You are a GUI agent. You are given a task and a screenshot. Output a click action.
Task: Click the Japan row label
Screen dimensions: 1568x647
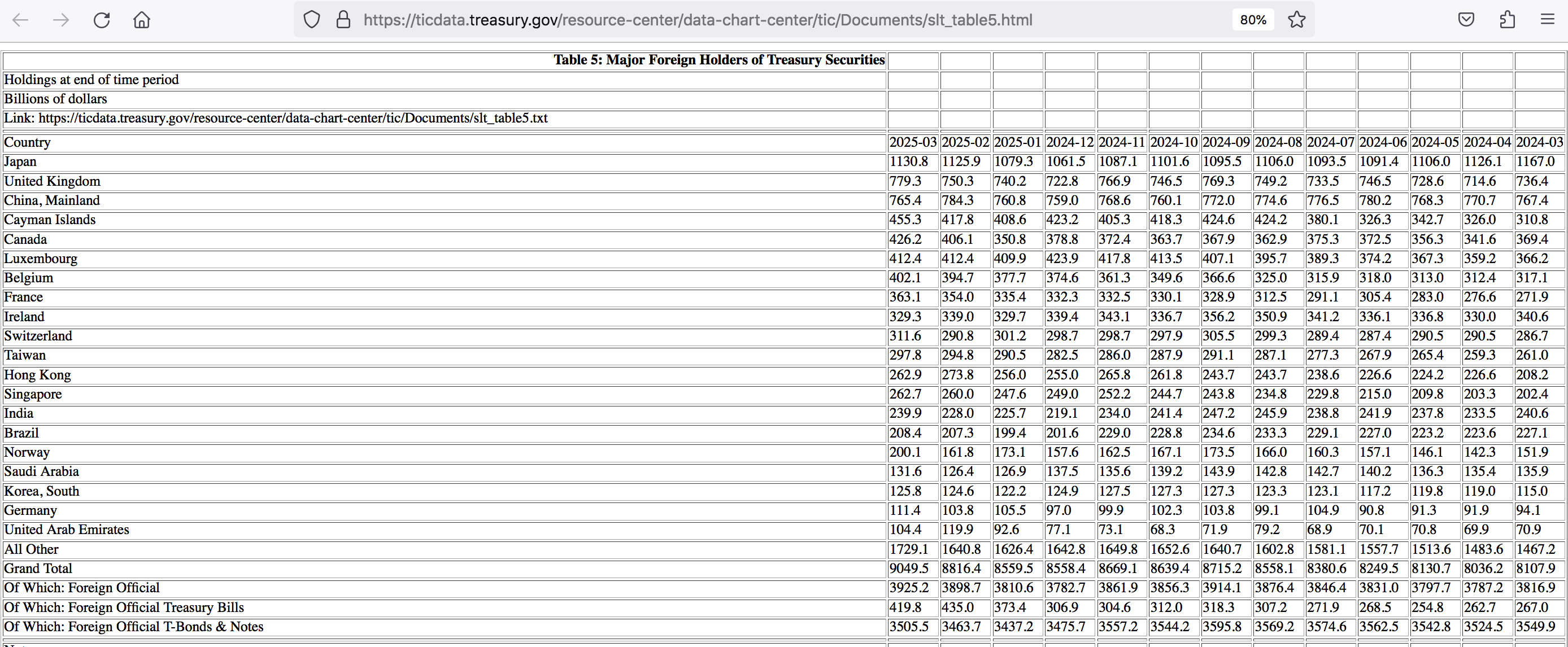click(20, 162)
